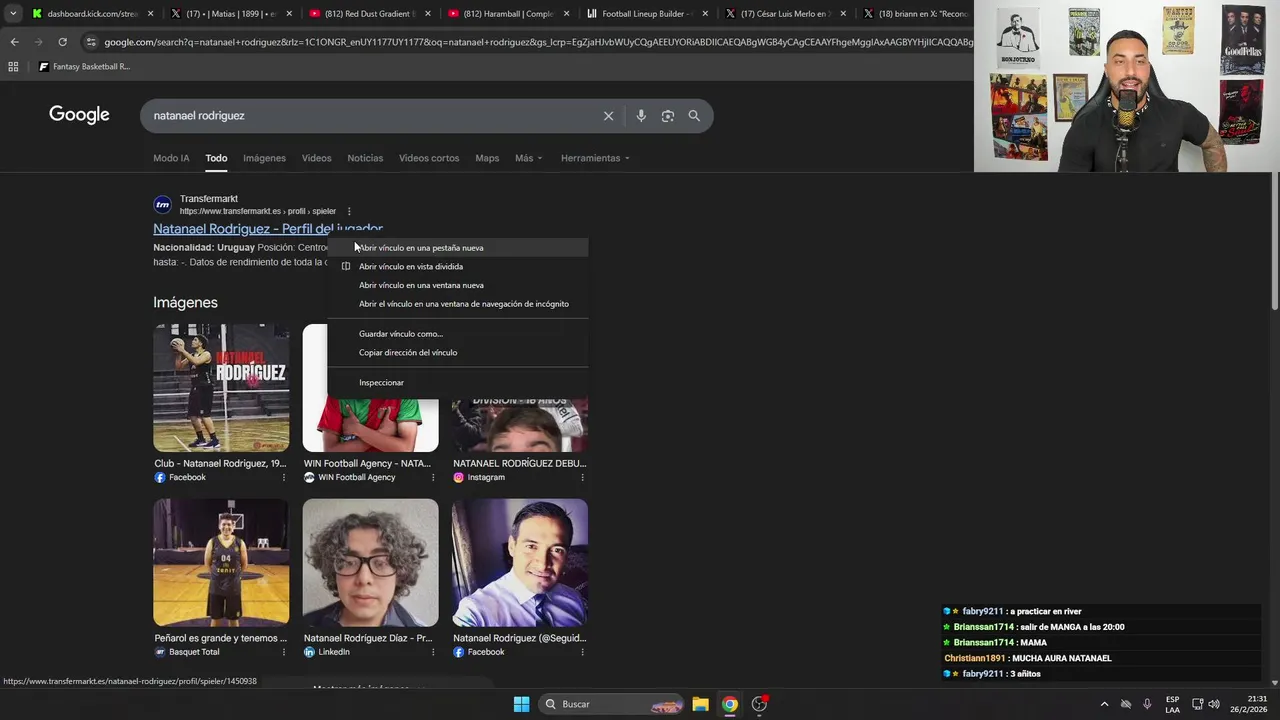Switch to the Videos cortos search tab
Screen dimensions: 1280x720
[x=429, y=158]
